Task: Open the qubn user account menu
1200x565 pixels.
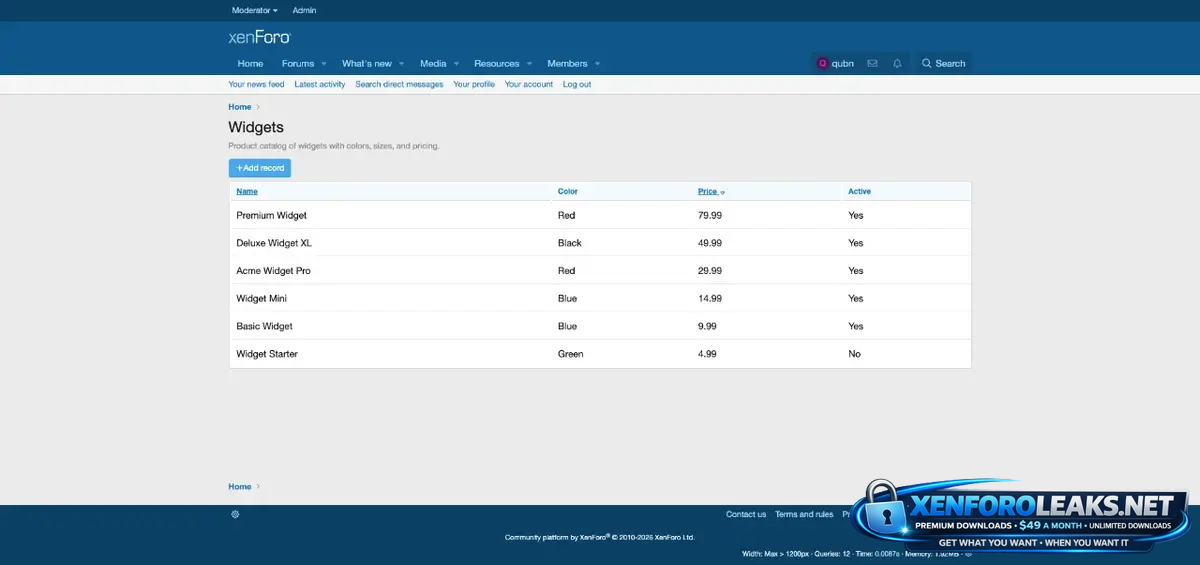Action: 836,63
